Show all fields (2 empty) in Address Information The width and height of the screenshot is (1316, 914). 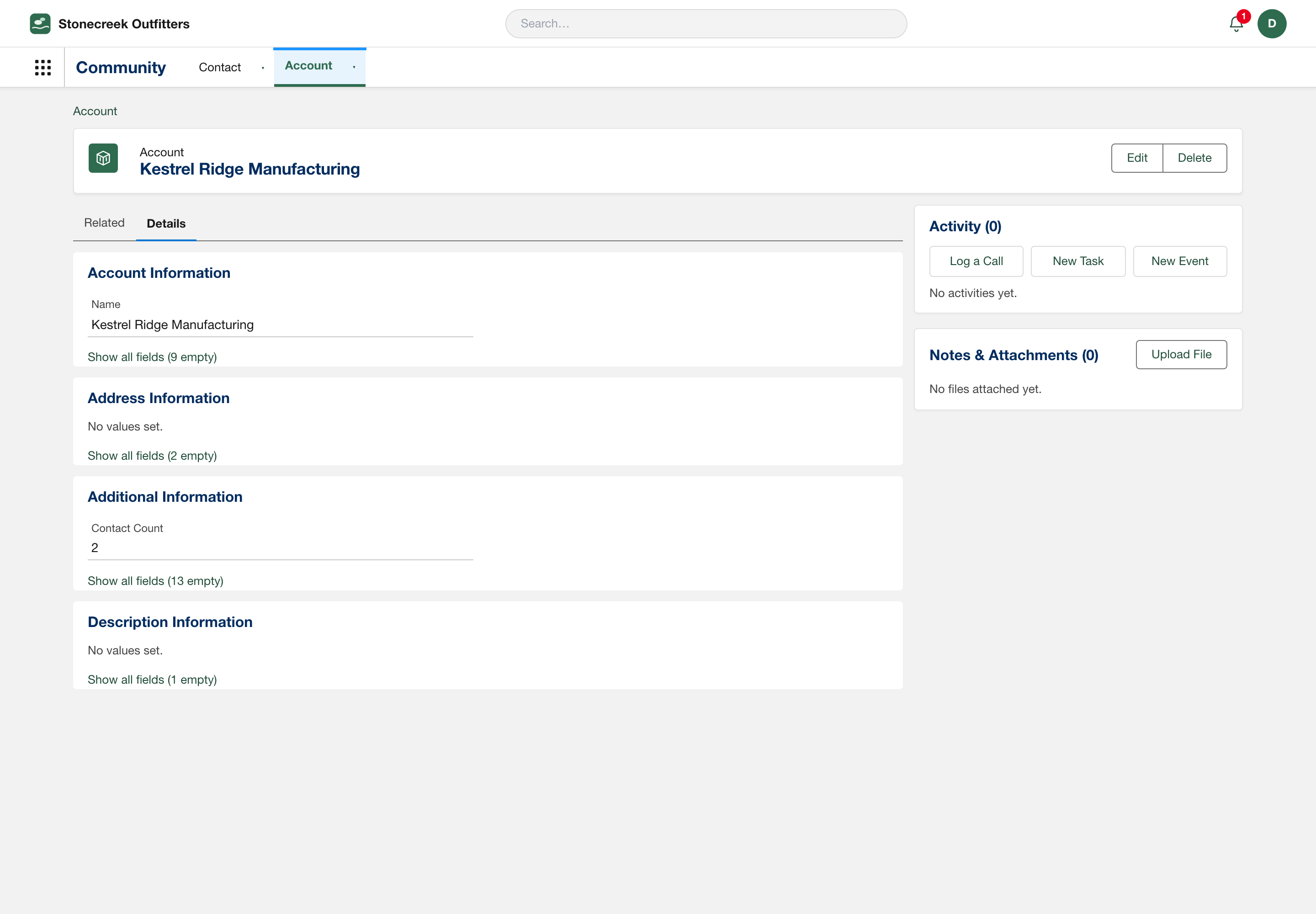[152, 456]
